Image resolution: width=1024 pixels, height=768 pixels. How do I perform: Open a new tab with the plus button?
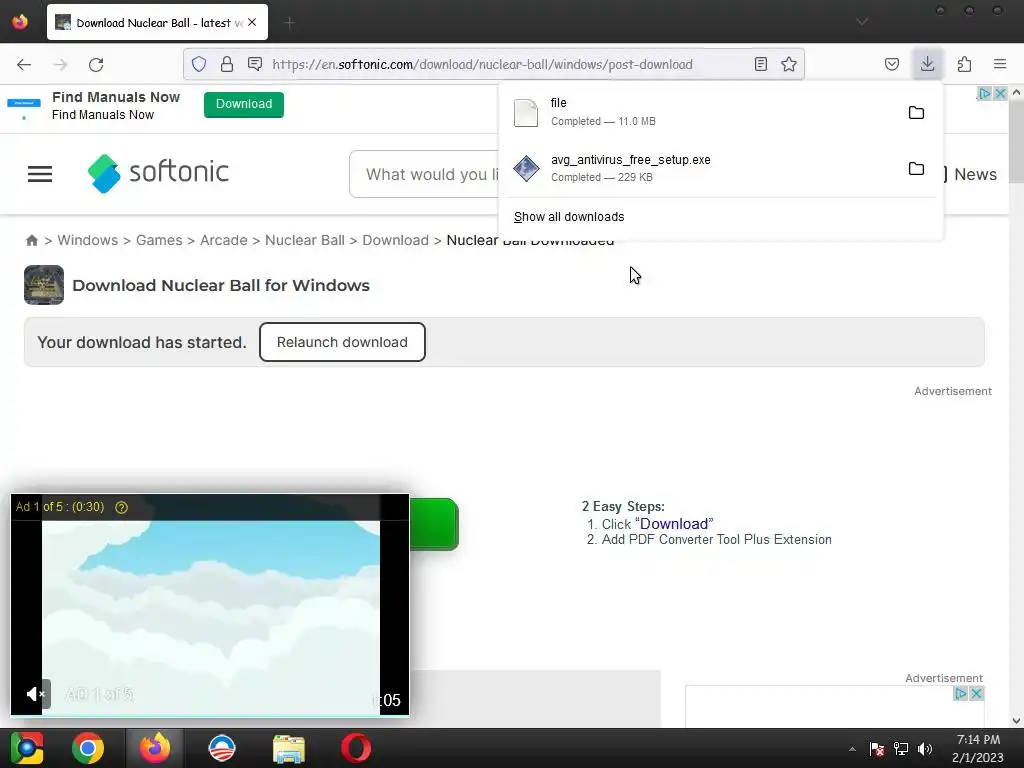click(x=289, y=23)
